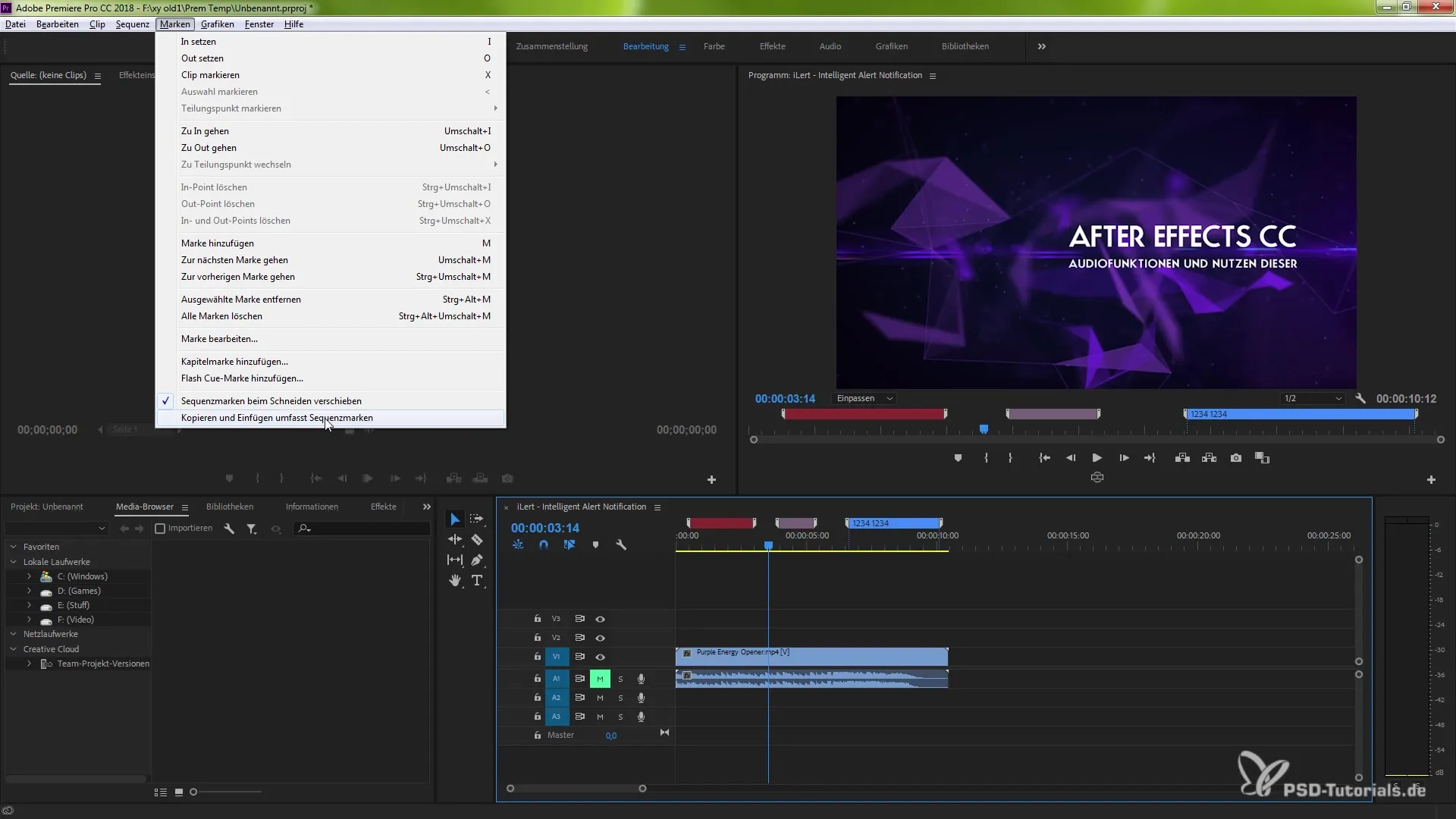Open timeline display settings wrench
The image size is (1456, 819).
click(621, 545)
